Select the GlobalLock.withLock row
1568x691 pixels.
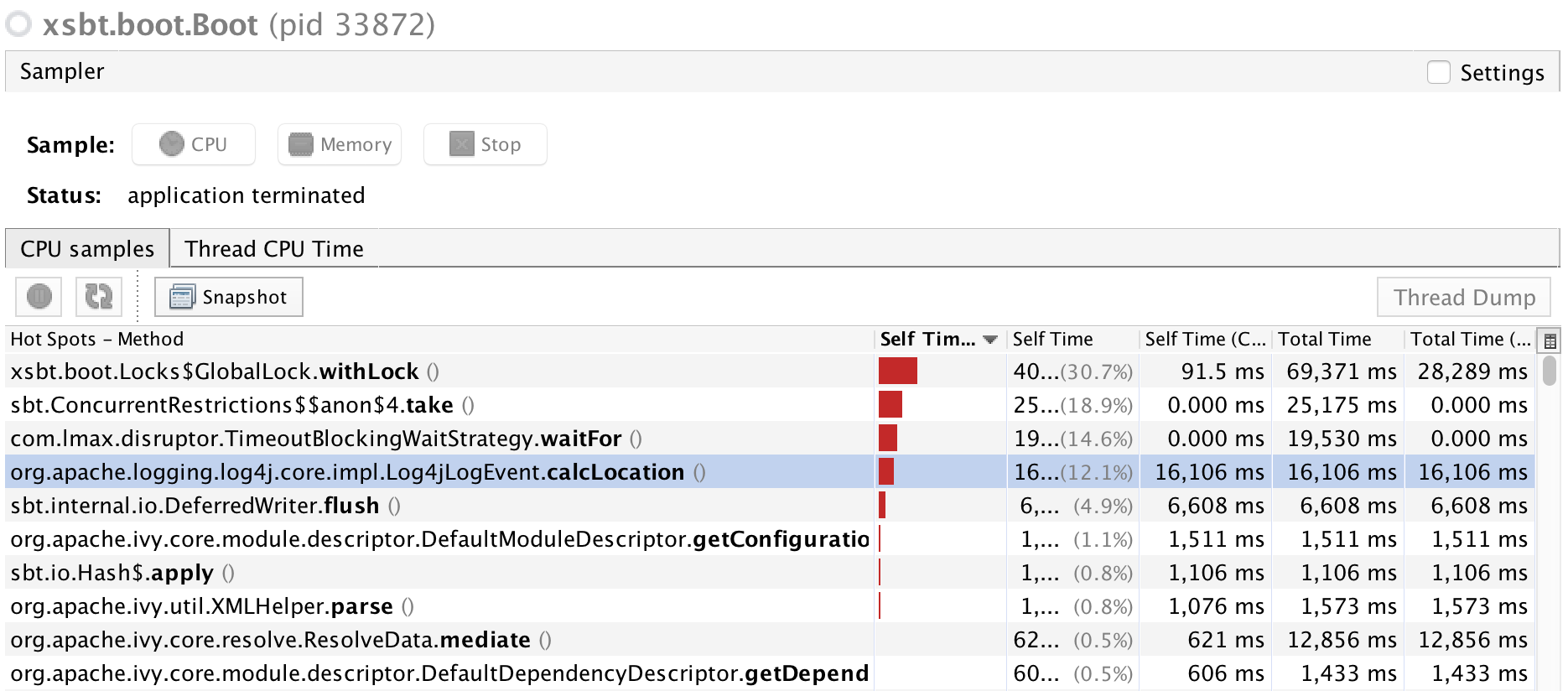[x=771, y=371]
